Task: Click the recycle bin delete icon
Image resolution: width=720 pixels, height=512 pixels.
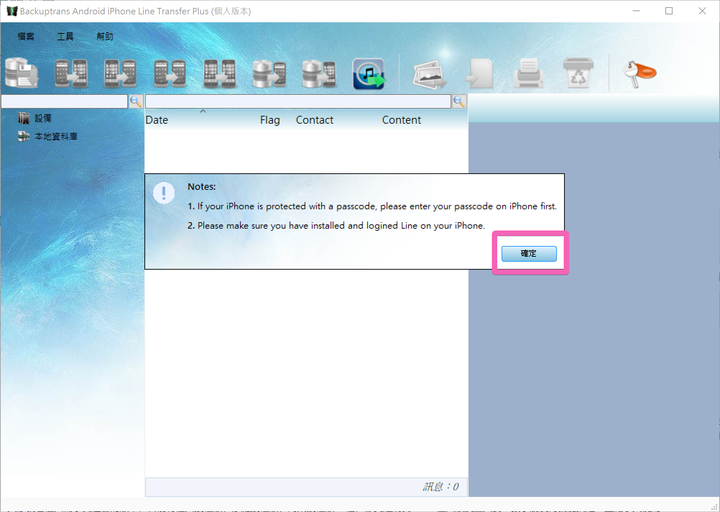Action: coord(578,73)
